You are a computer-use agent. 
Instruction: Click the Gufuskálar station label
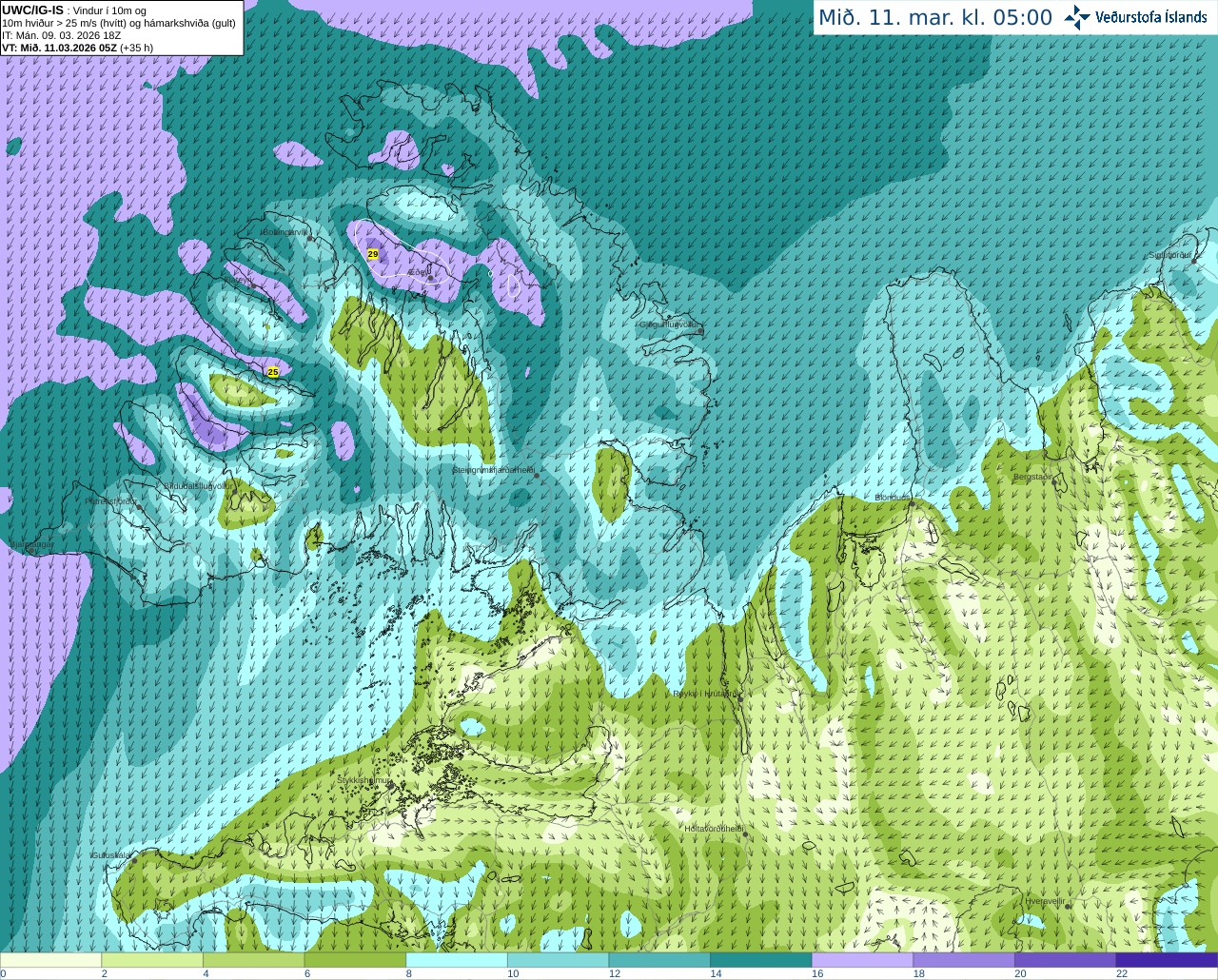tap(110, 855)
